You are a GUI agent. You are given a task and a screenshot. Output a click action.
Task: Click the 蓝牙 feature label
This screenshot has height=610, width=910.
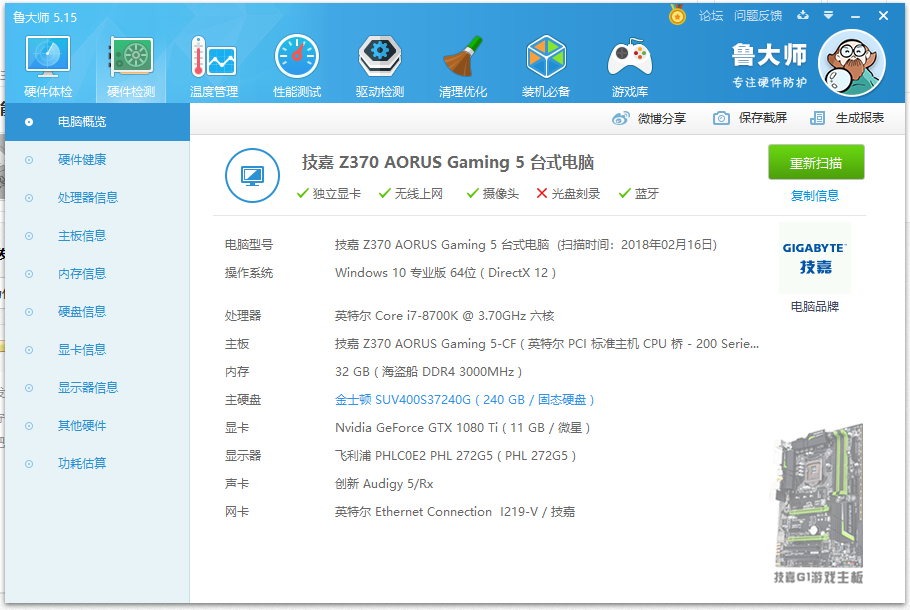point(639,194)
